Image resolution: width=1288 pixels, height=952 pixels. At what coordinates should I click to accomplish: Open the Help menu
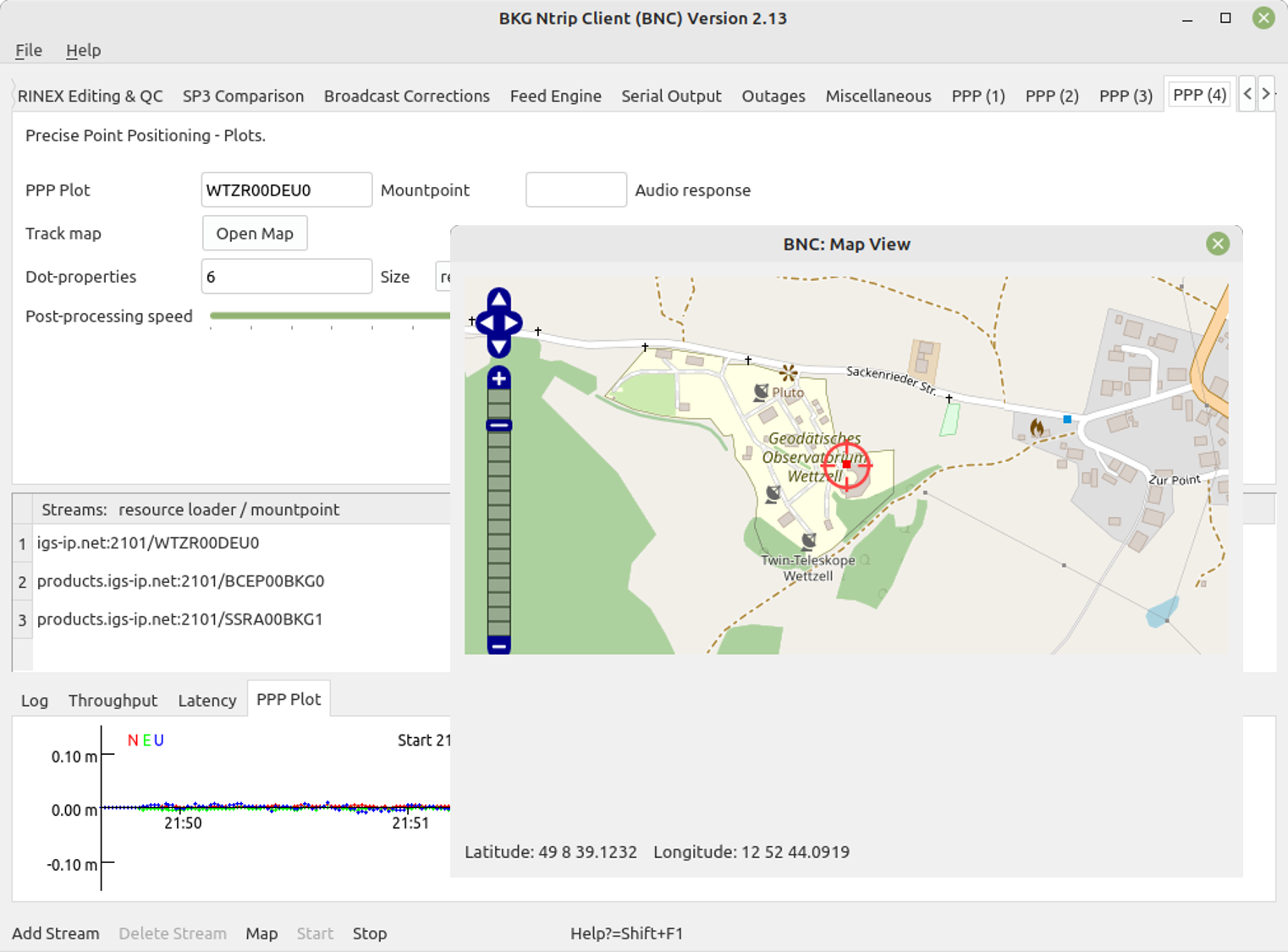click(x=83, y=51)
